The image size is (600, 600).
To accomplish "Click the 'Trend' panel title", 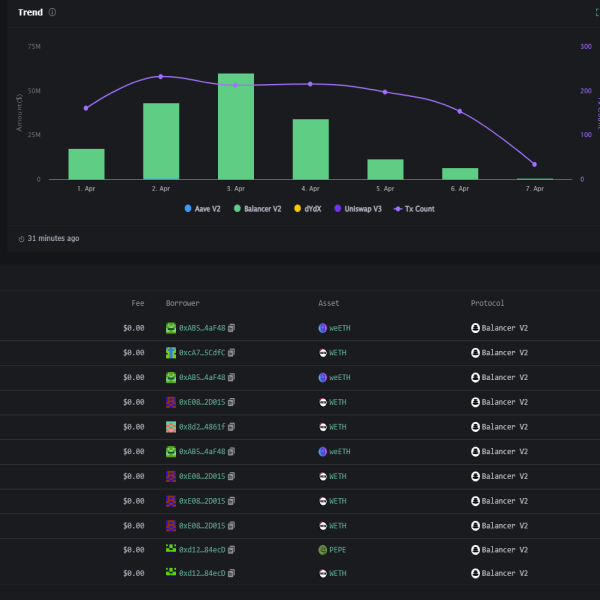I will coord(30,12).
